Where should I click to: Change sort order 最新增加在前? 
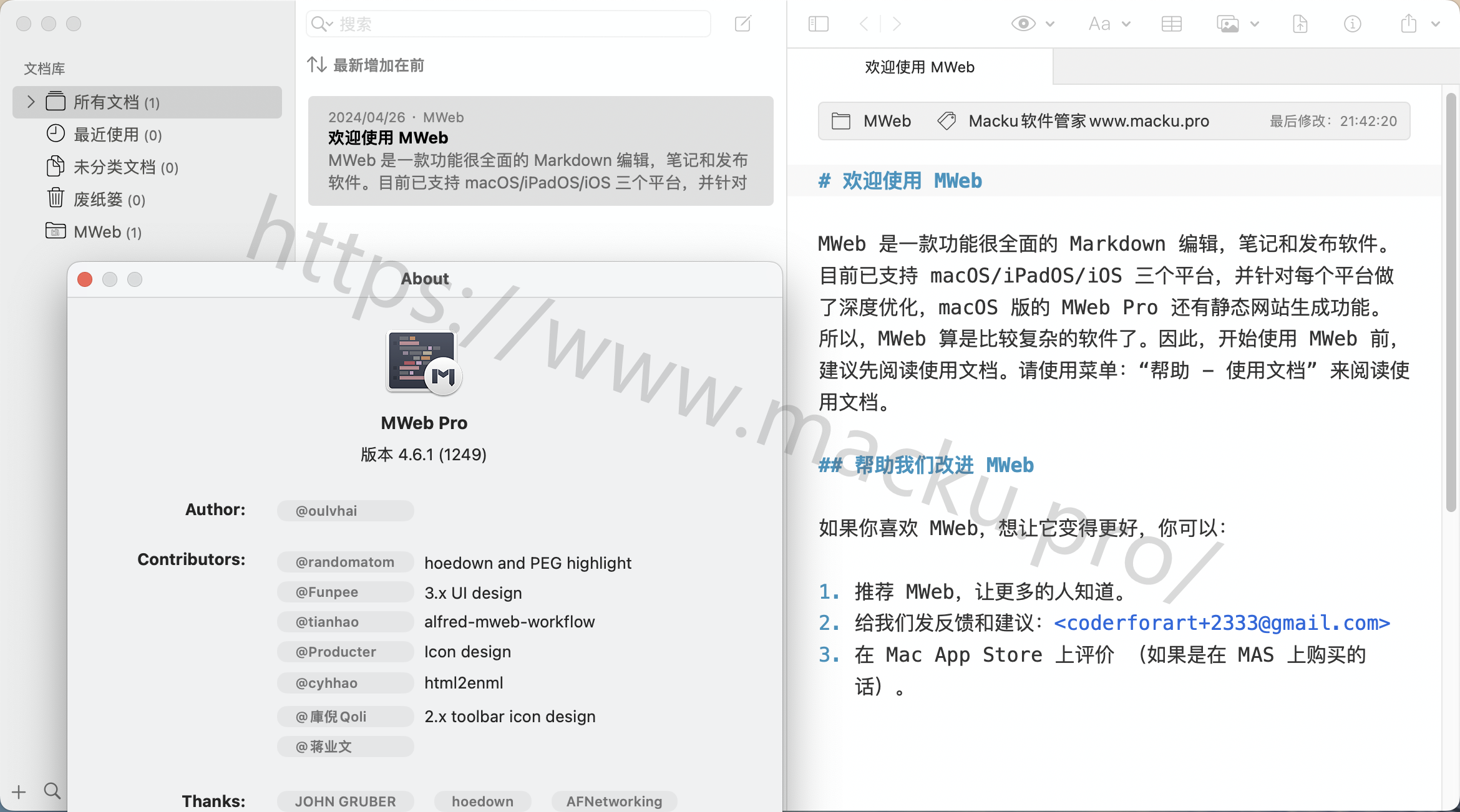click(x=379, y=65)
